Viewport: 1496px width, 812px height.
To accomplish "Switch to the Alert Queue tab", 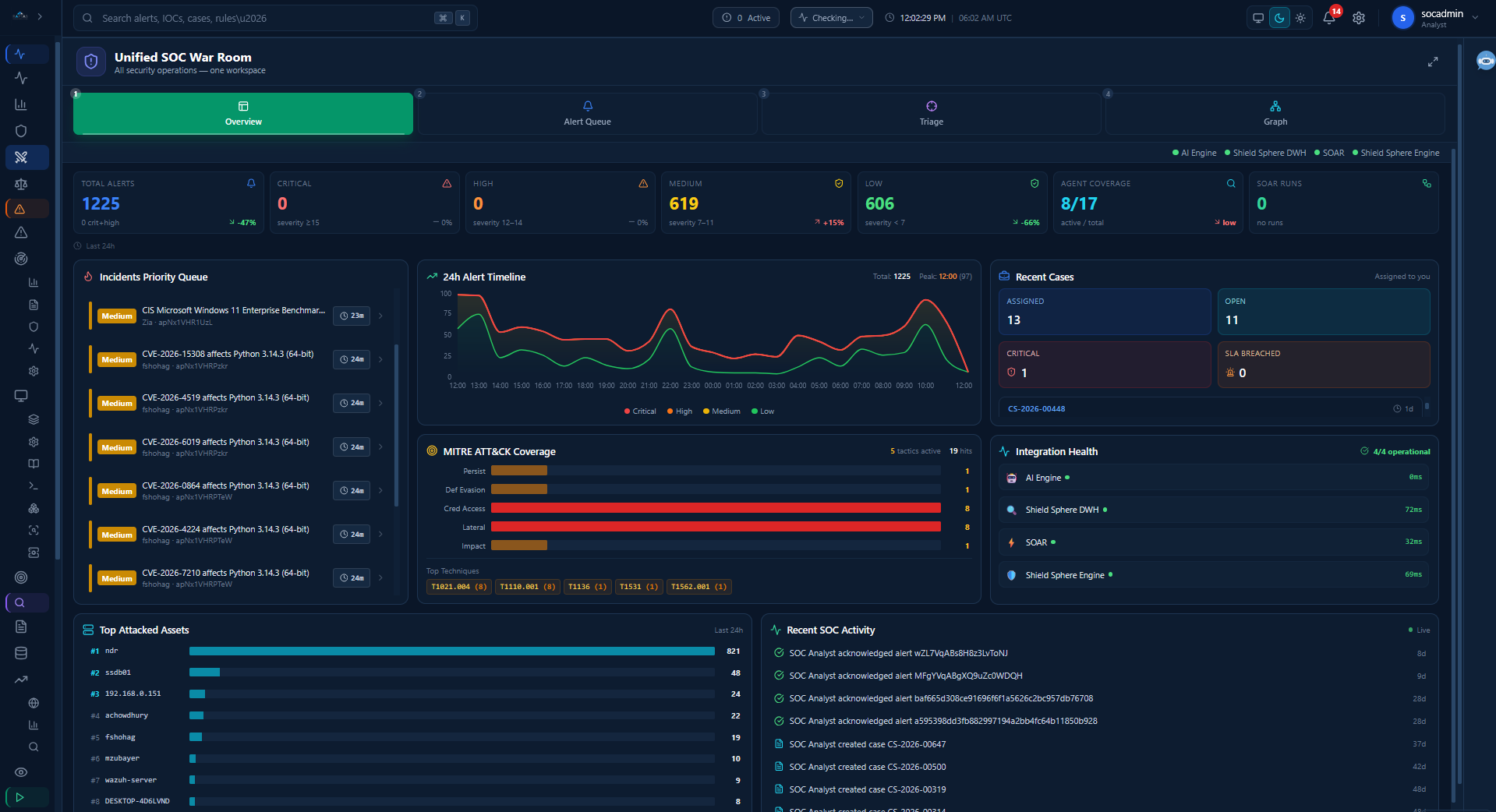I will (x=587, y=114).
